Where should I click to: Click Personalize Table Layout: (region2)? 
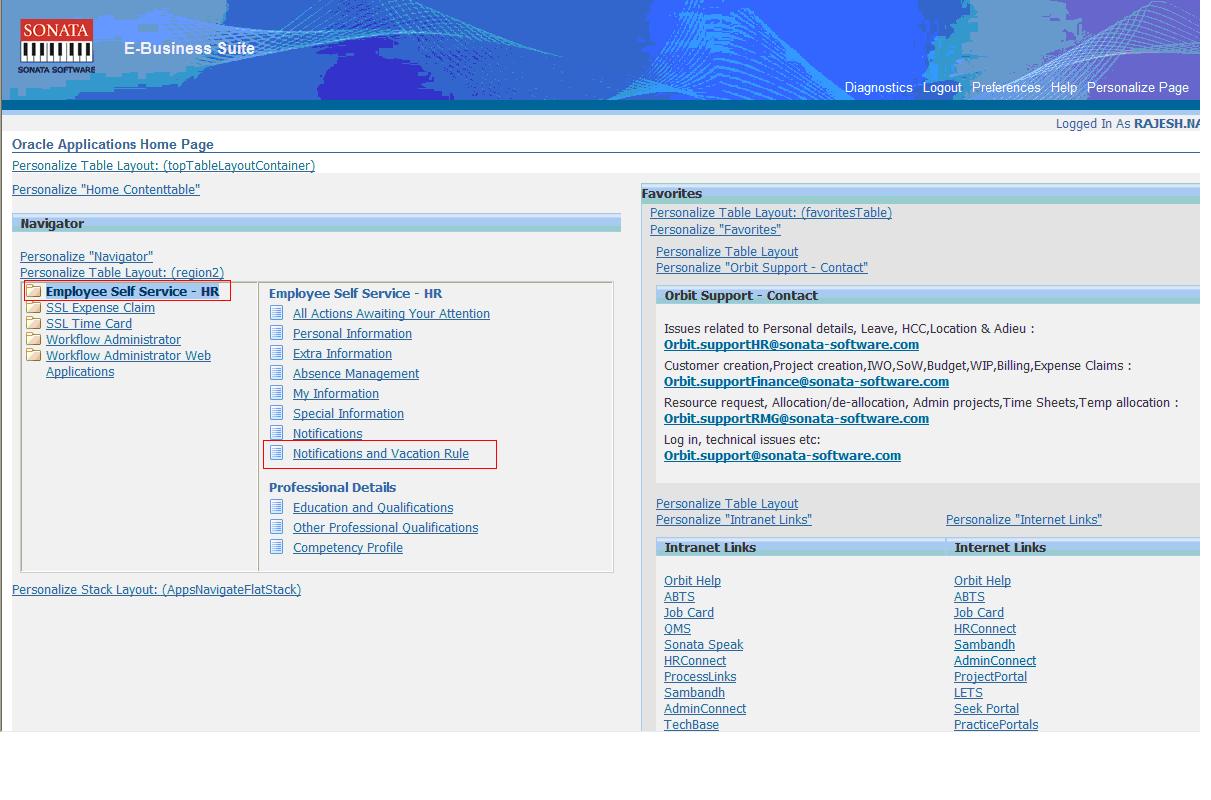coord(122,273)
